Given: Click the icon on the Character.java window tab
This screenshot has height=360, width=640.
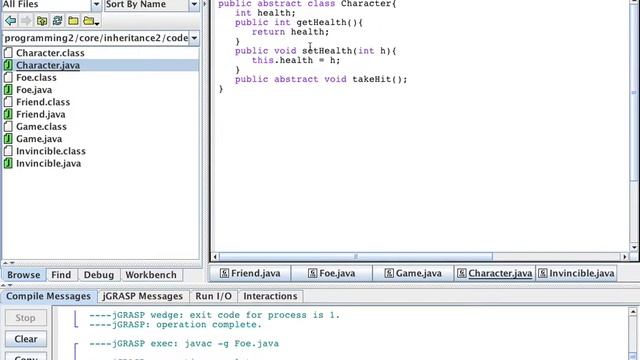Looking at the screenshot, I should (x=462, y=273).
